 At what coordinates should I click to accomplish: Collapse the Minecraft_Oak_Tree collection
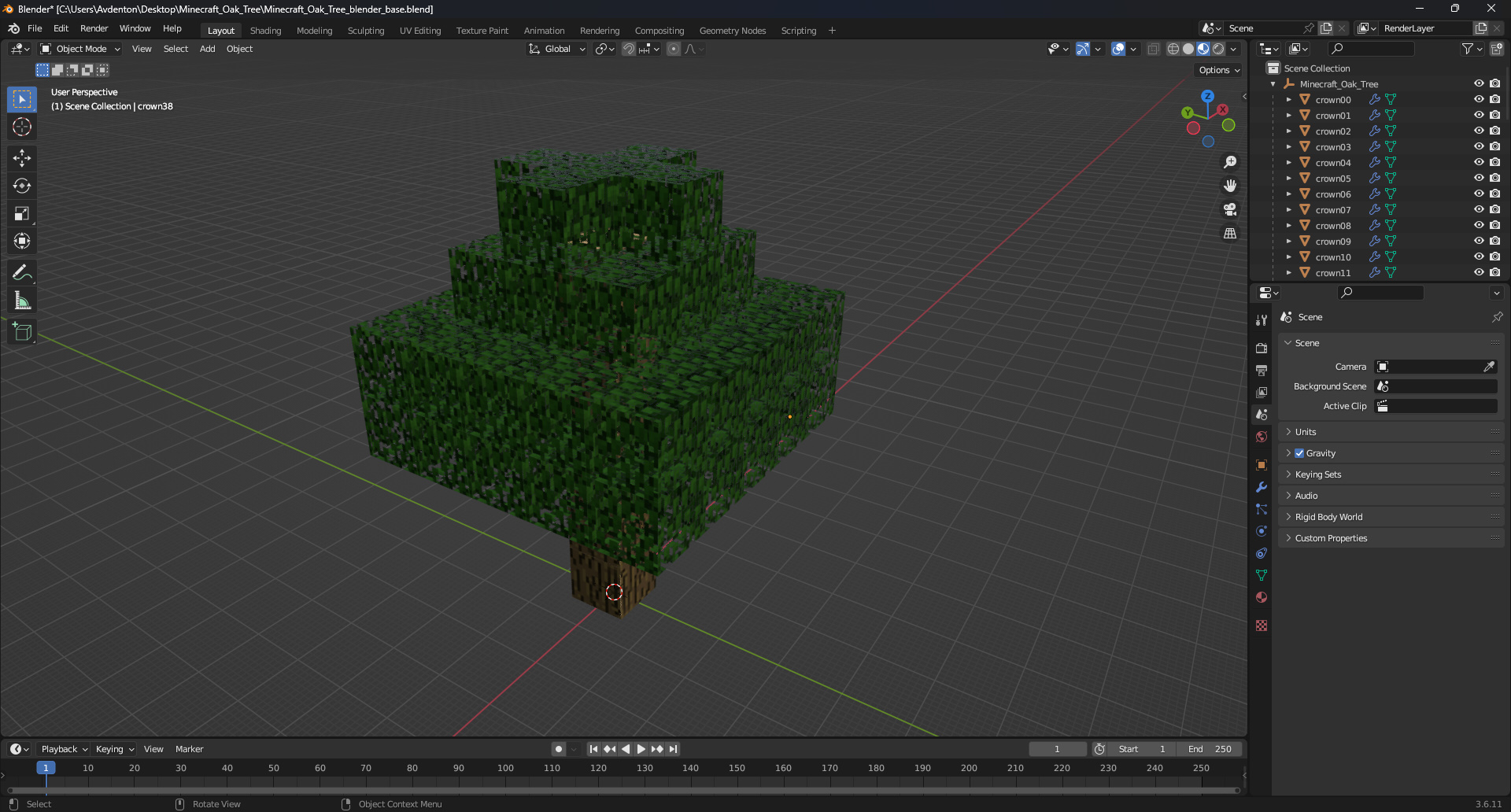coord(1273,84)
